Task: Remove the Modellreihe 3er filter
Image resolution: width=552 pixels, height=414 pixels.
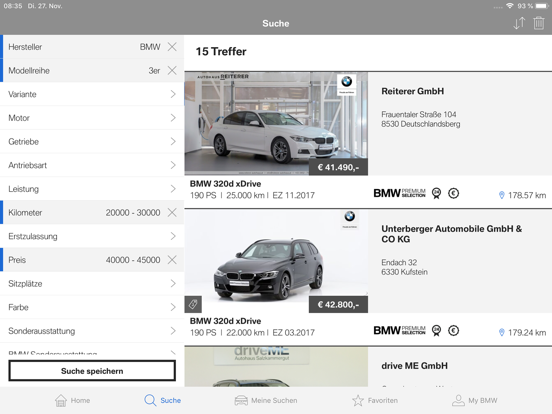Action: (x=172, y=70)
